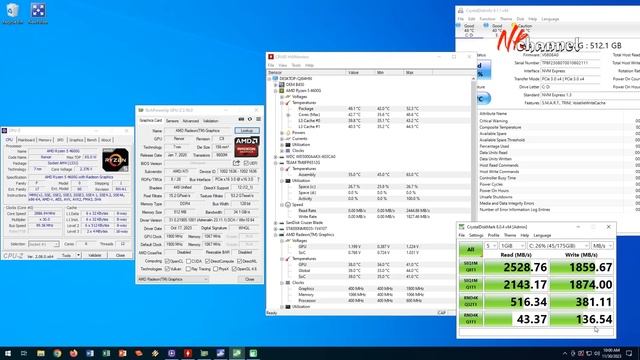640x360 pixels.
Task: Open the GPU selection dropdown in GPU-Z
Action: tap(173, 279)
